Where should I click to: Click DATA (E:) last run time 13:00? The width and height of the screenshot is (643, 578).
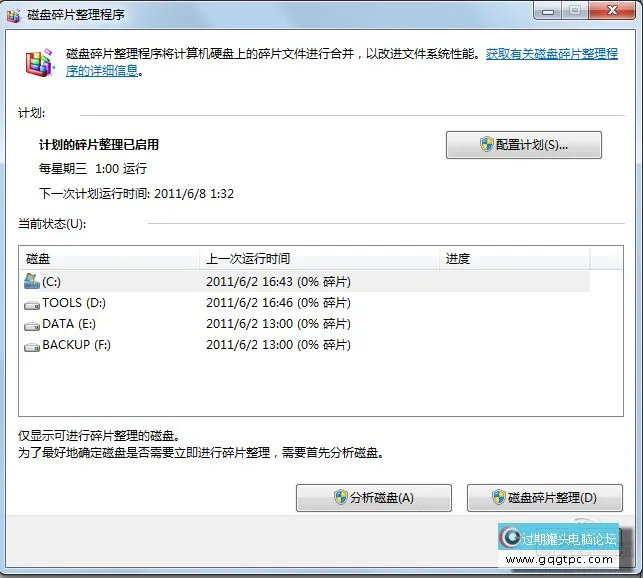pyautogui.click(x=278, y=324)
